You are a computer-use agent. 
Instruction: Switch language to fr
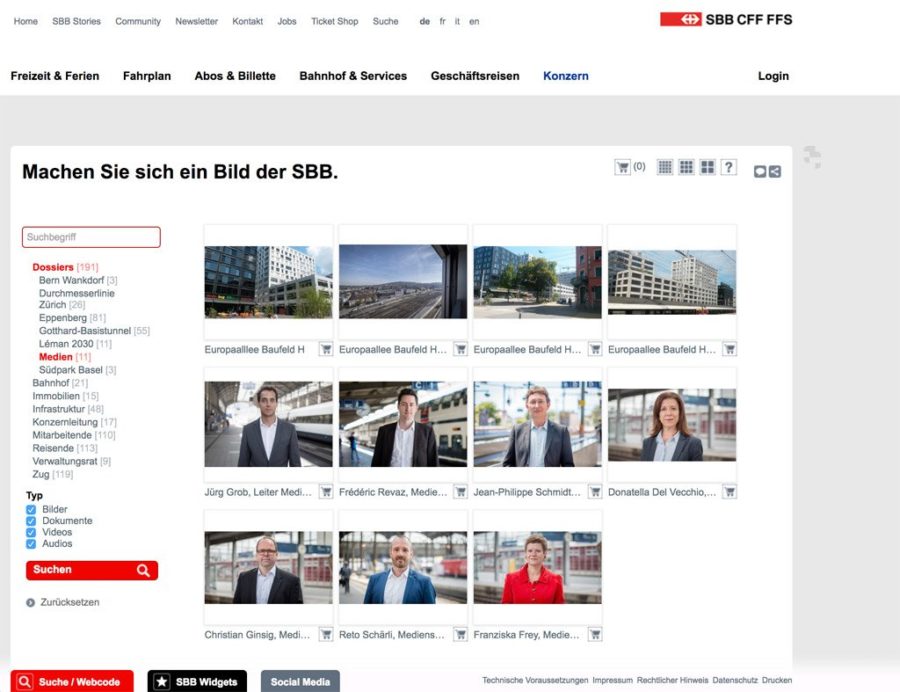tap(443, 21)
